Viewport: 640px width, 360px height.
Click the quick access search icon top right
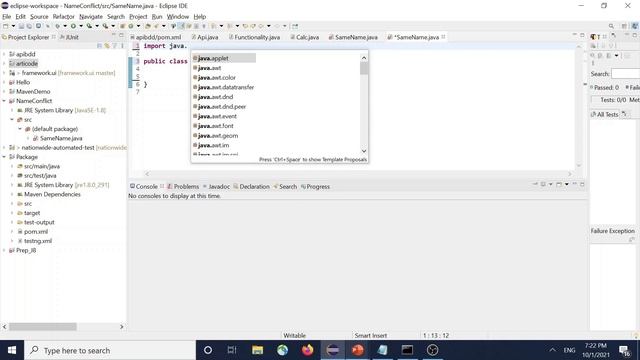click(x=611, y=26)
